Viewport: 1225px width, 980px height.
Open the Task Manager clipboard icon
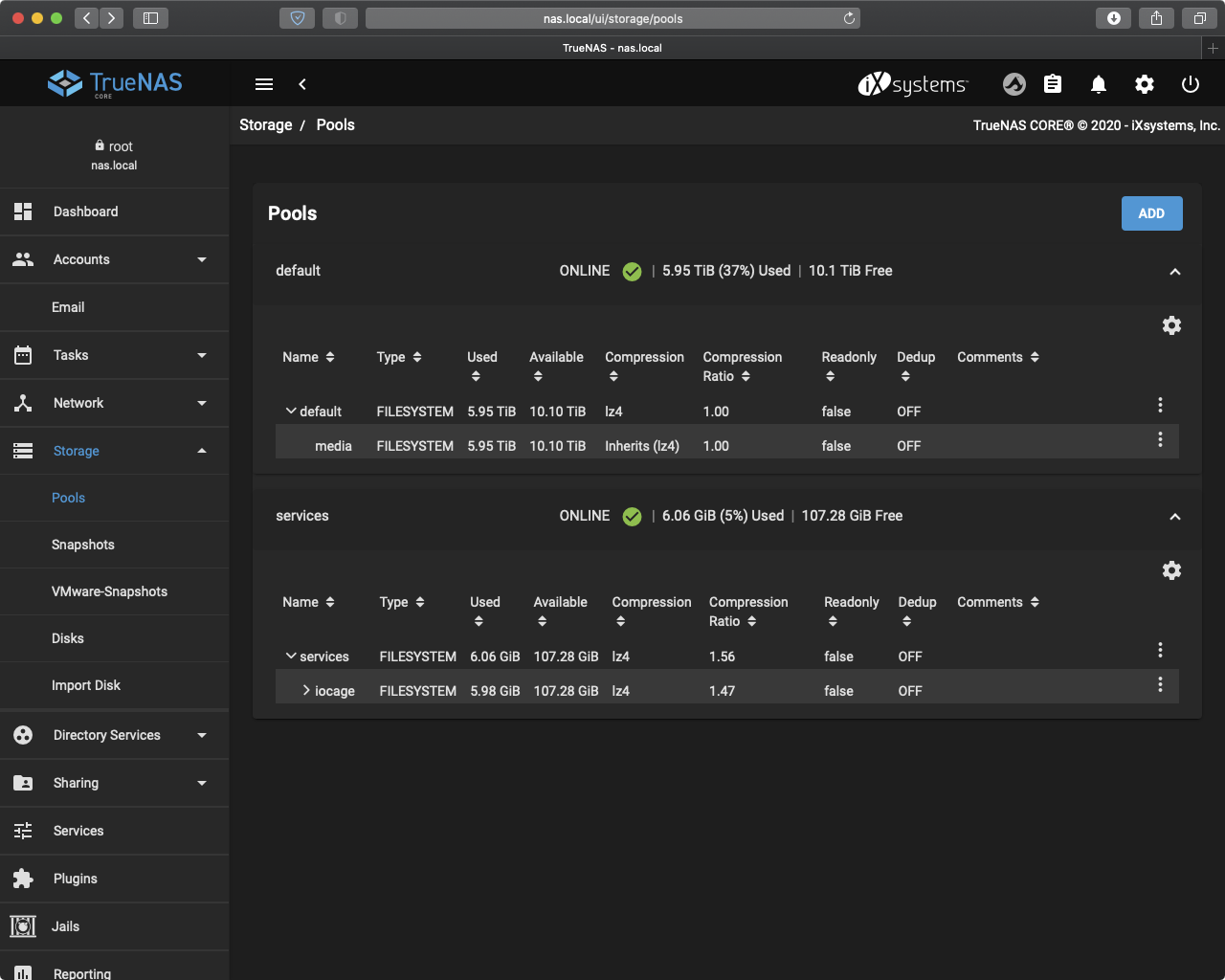[1053, 84]
